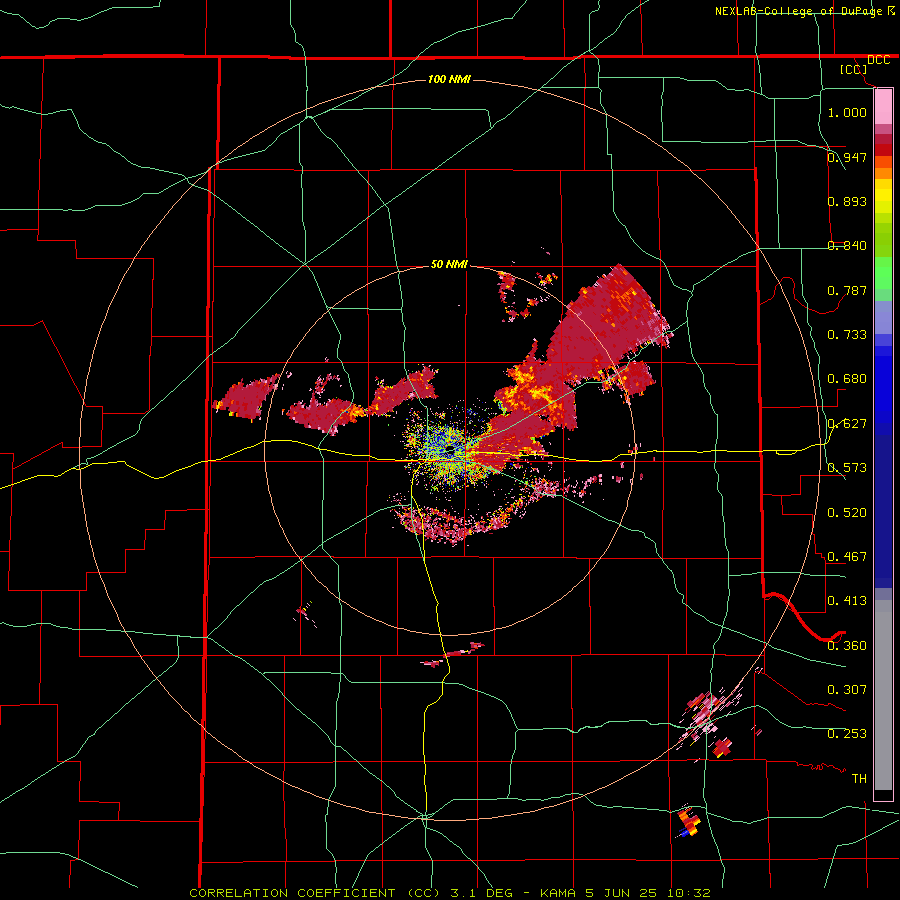Click the 5 JUN 25 date text

[x=622, y=893]
